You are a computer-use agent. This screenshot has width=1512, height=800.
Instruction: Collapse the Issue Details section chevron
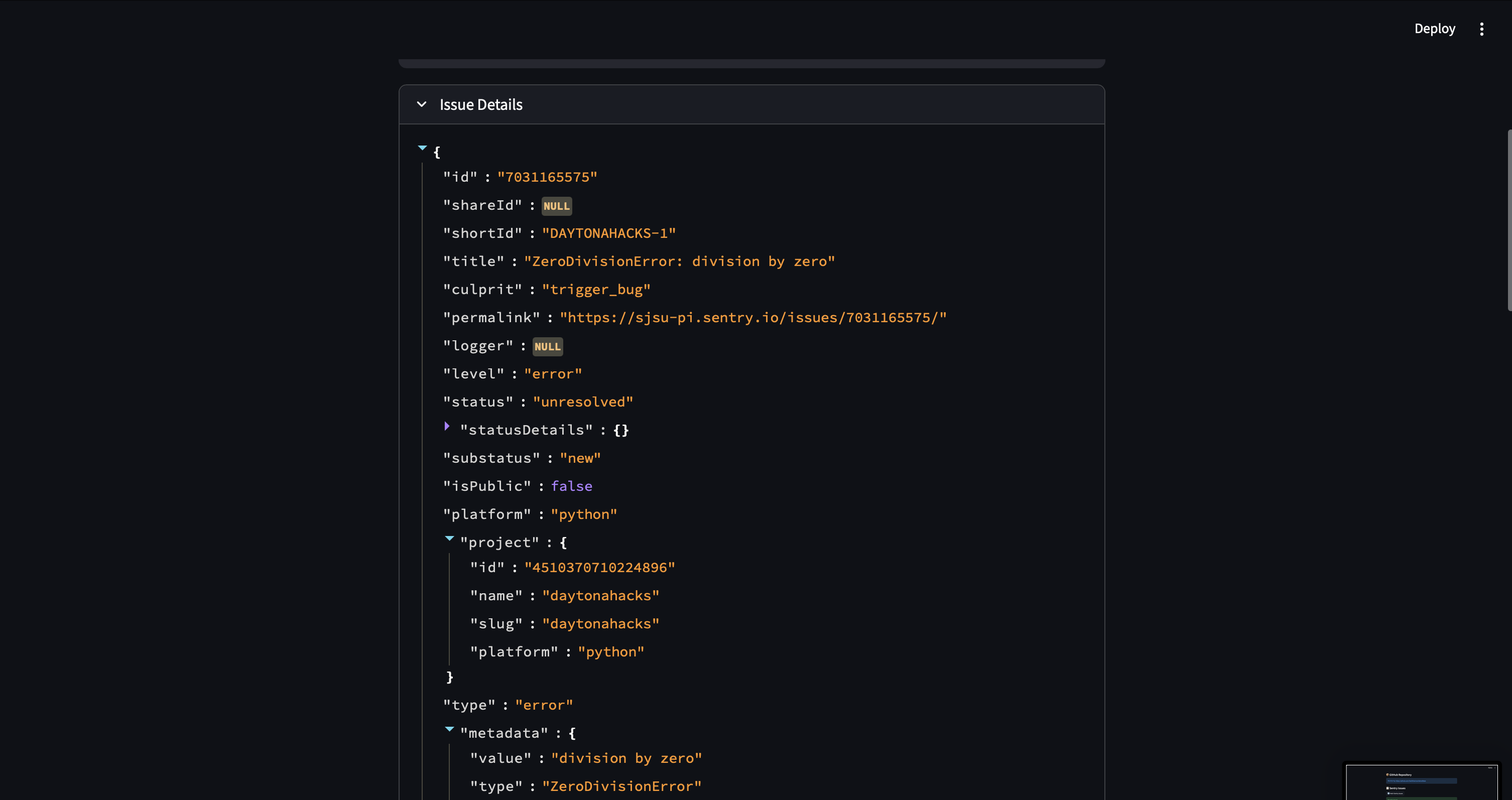point(422,104)
